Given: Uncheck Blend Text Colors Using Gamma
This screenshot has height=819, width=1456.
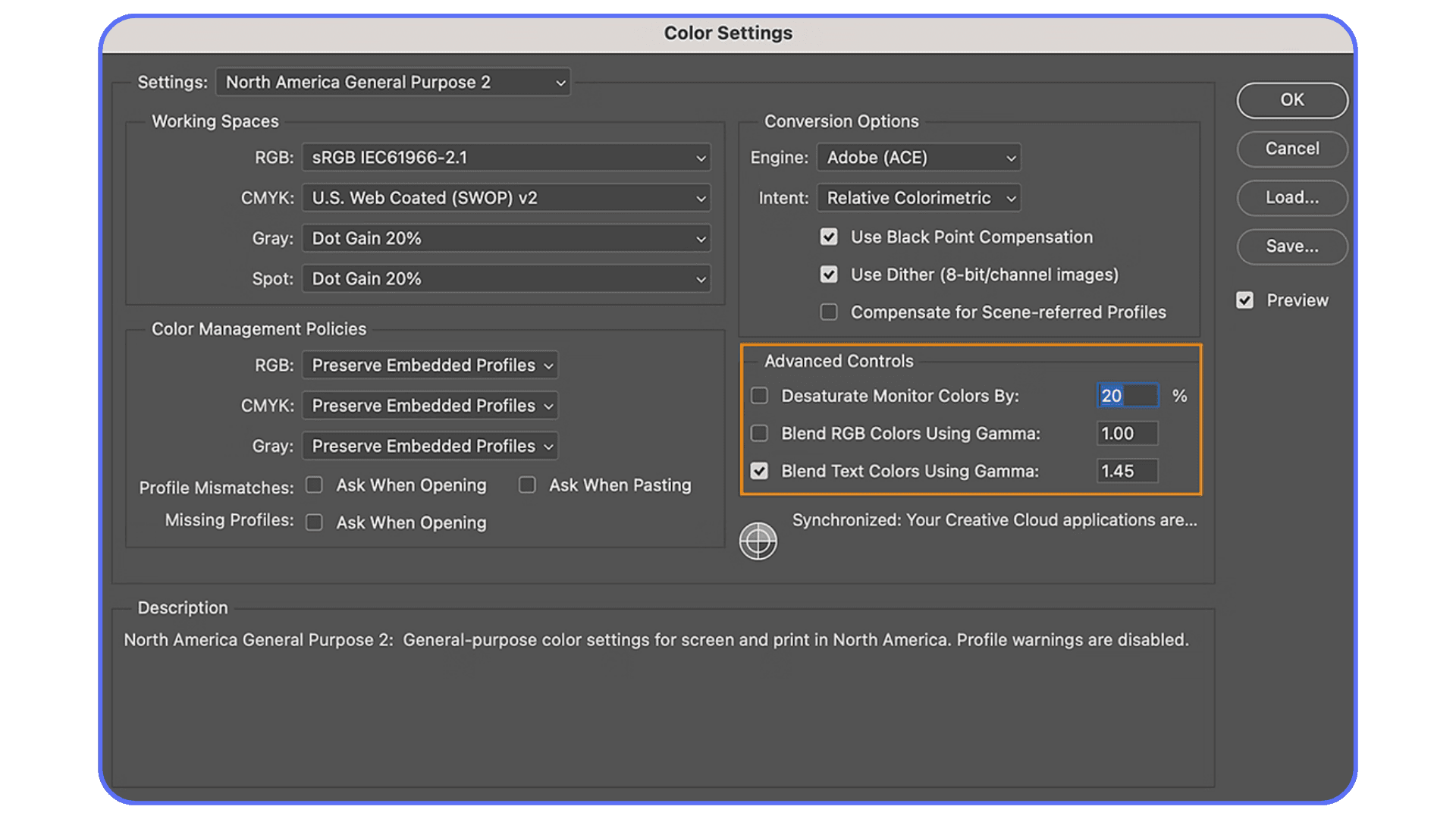Looking at the screenshot, I should 759,471.
